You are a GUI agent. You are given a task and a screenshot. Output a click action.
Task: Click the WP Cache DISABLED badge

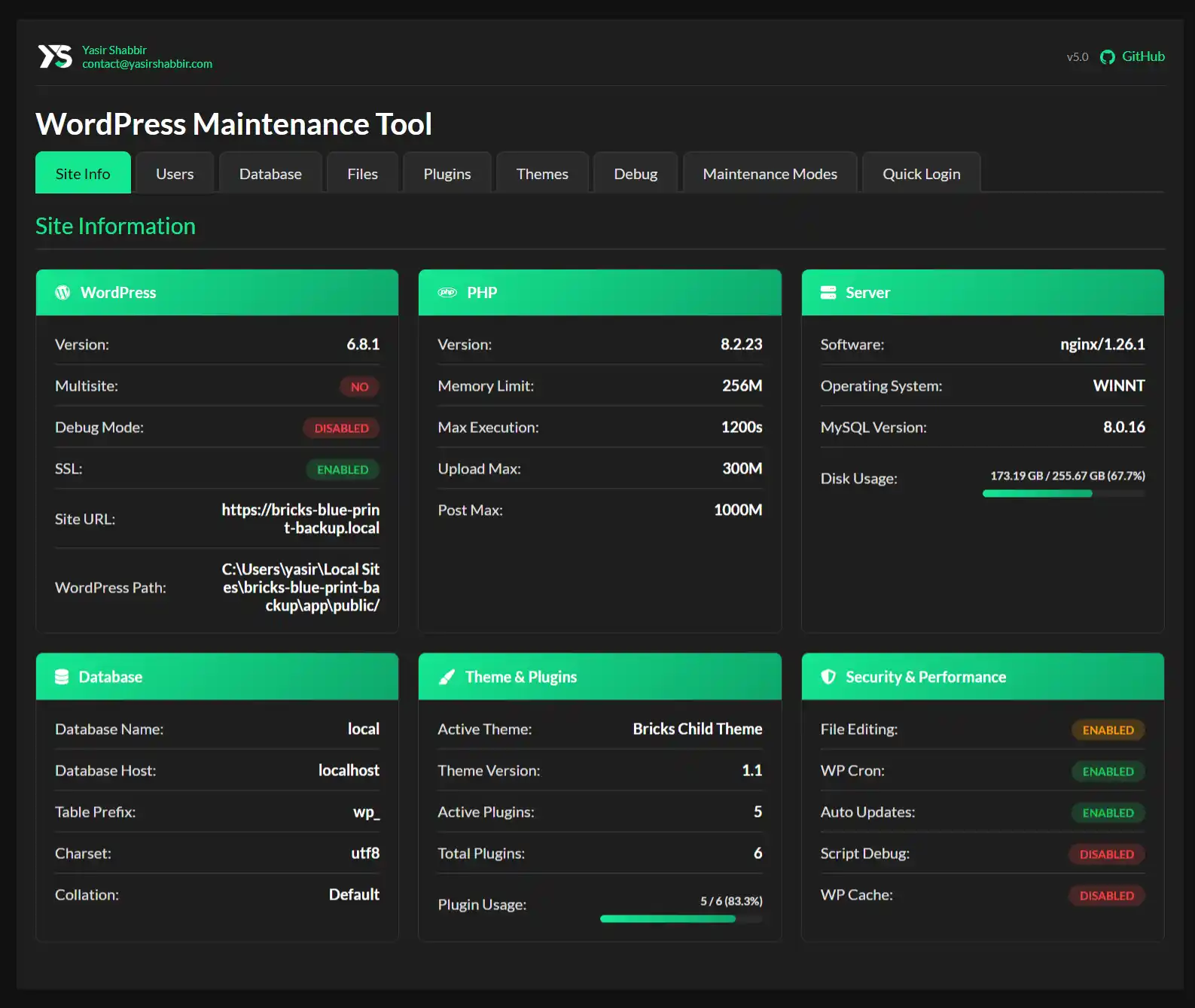1106,896
